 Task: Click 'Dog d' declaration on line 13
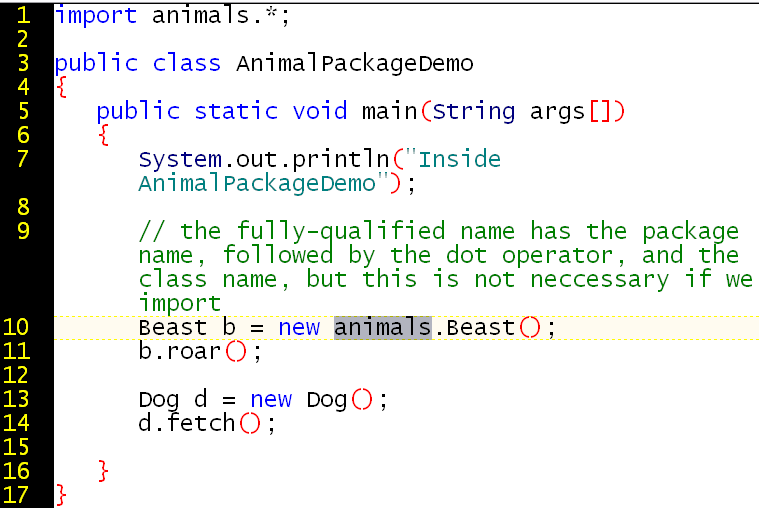tap(173, 401)
